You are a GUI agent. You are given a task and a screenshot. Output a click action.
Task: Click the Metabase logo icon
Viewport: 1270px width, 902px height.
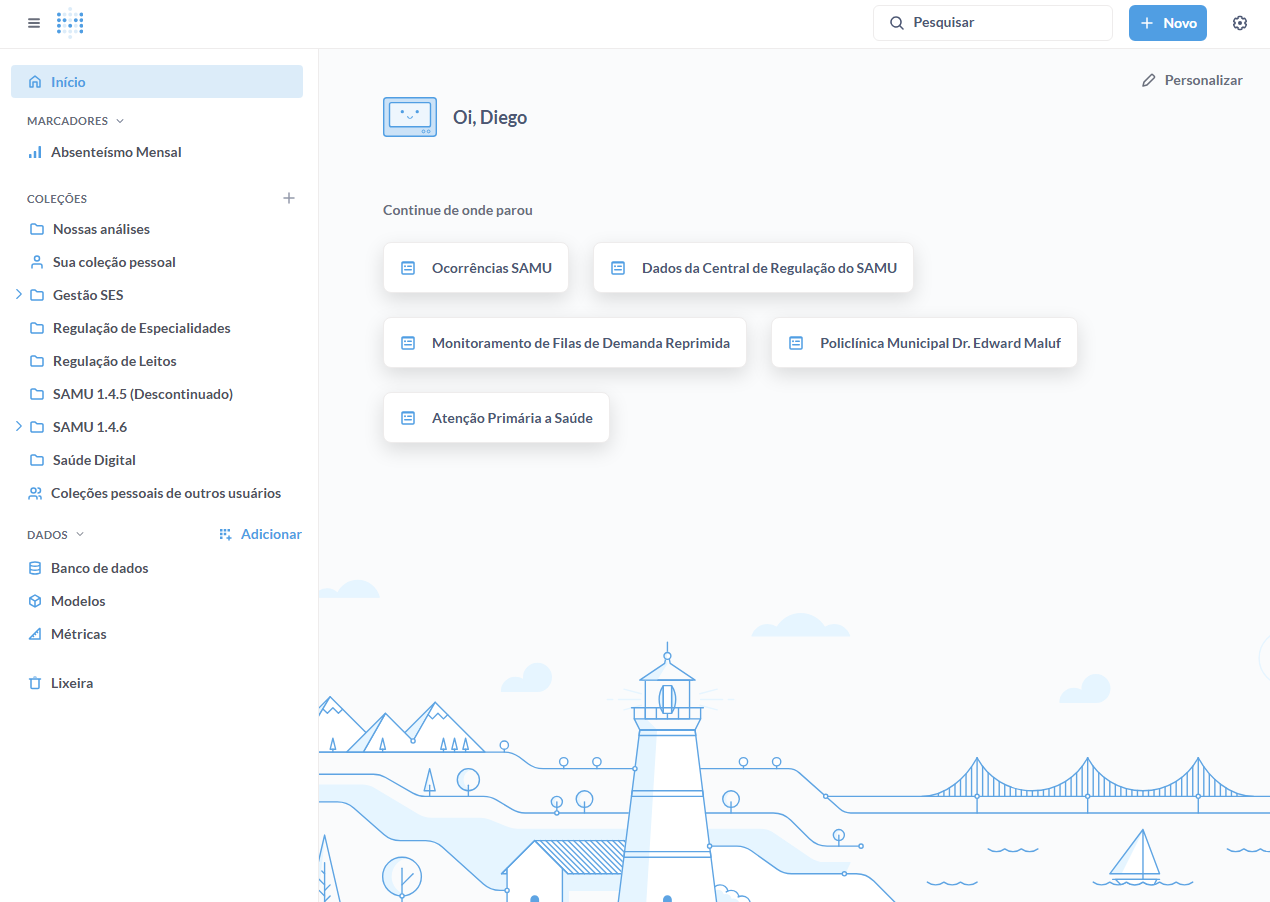pyautogui.click(x=70, y=23)
